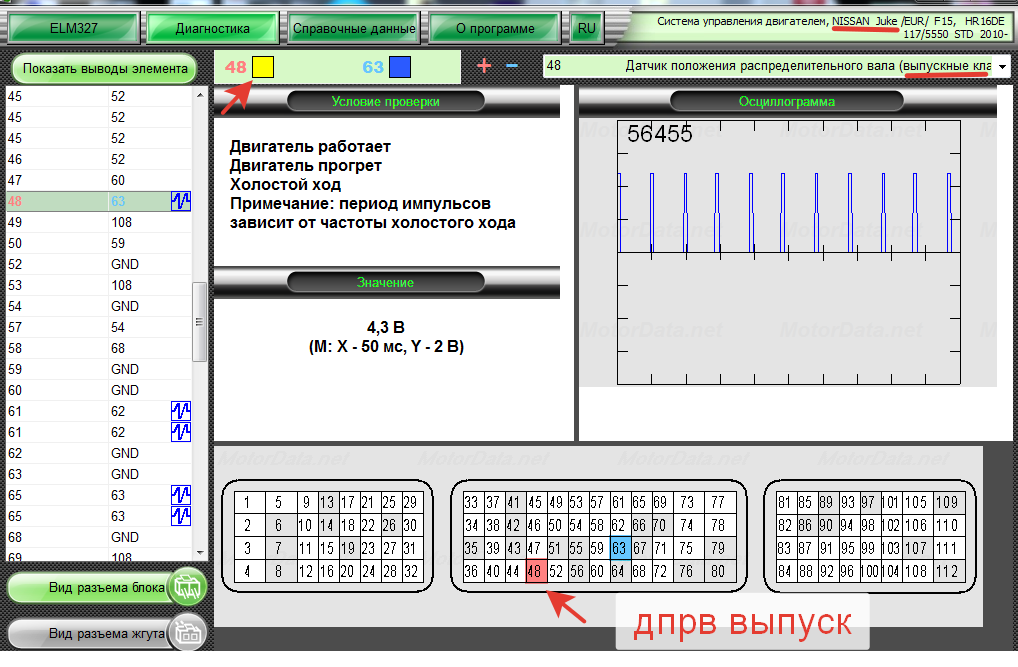Click the blue swatch for pin 63

(400, 67)
